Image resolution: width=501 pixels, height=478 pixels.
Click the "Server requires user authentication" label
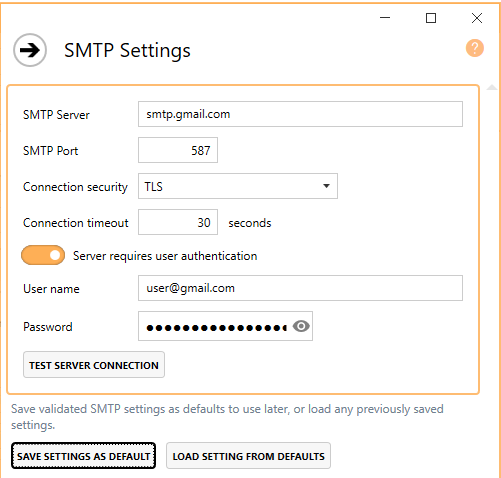[x=165, y=256]
